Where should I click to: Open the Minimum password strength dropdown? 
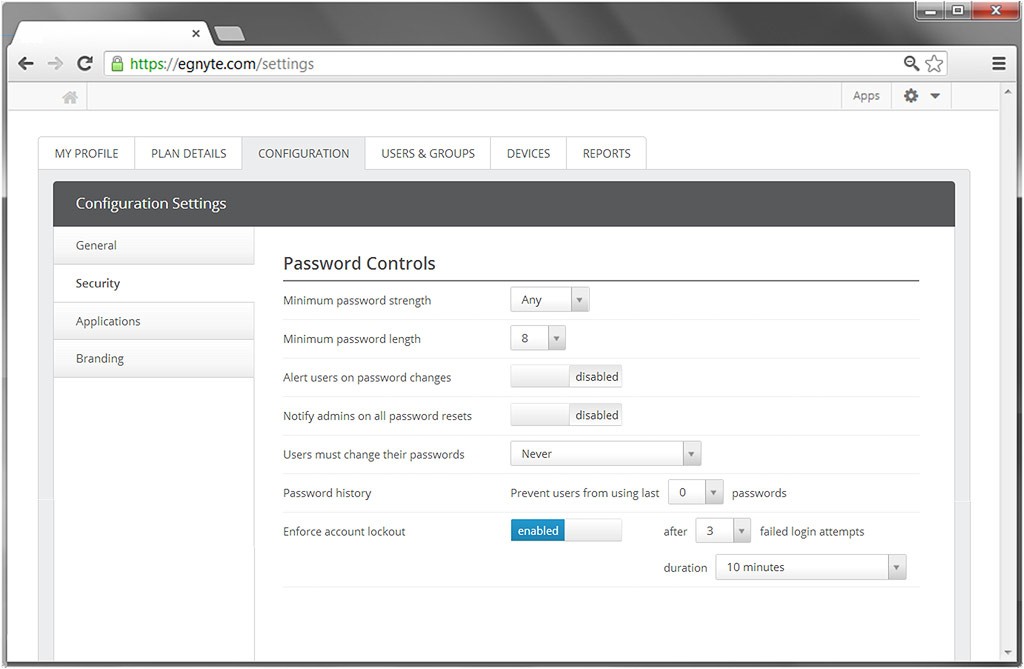[549, 300]
